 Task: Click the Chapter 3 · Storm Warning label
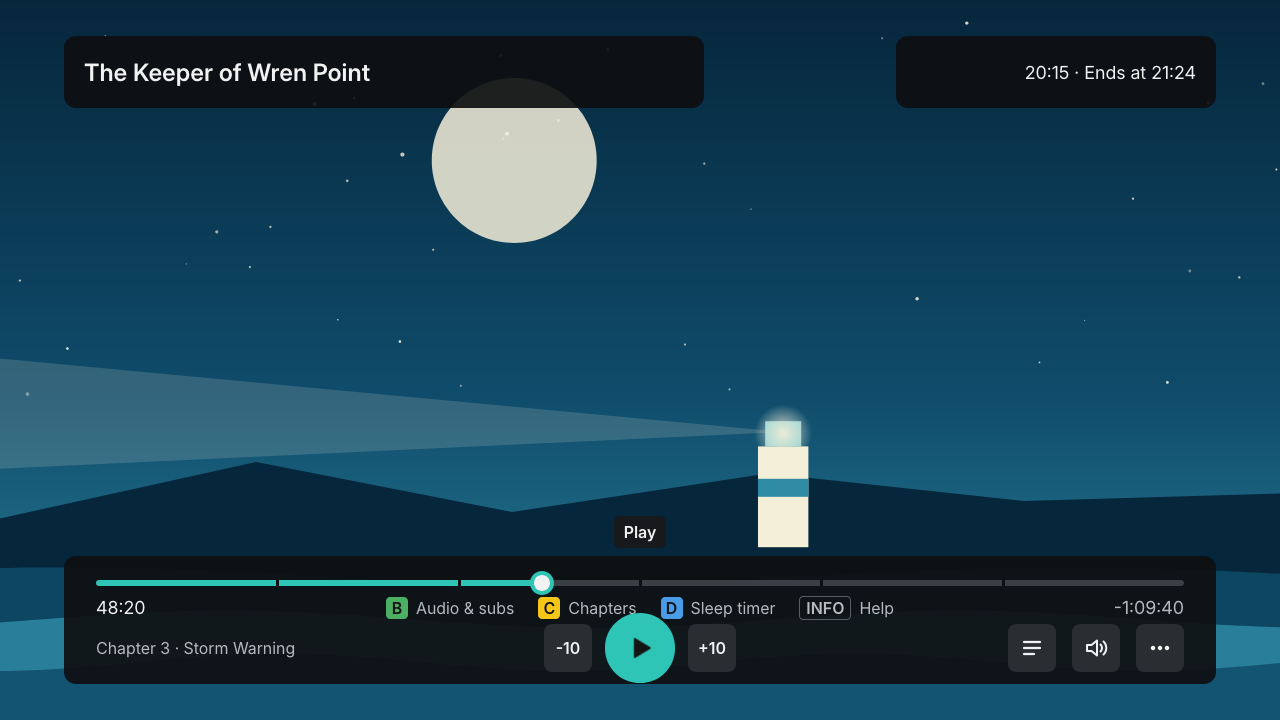coord(195,648)
